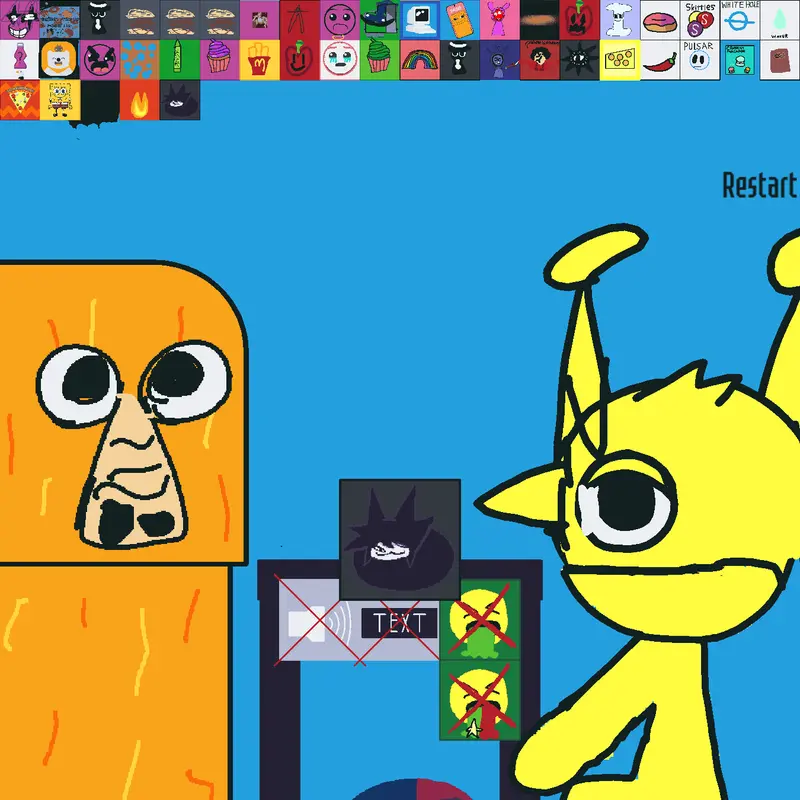Pick the SpongeBob tile
Screen dimensions: 800x800
pyautogui.click(x=60, y=100)
